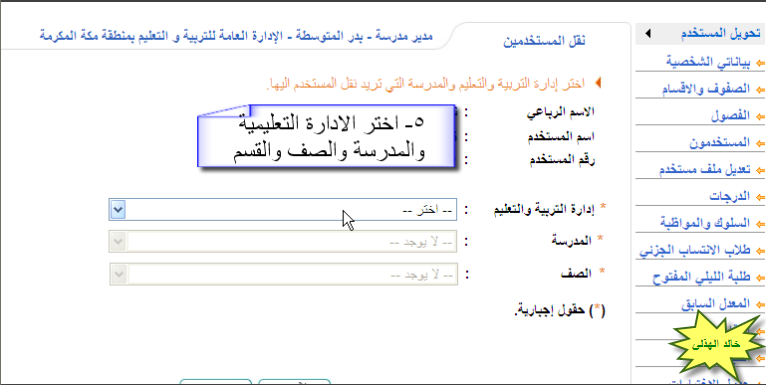Click the رقم المستخدم label
This screenshot has width=766, height=385.
pos(562,160)
